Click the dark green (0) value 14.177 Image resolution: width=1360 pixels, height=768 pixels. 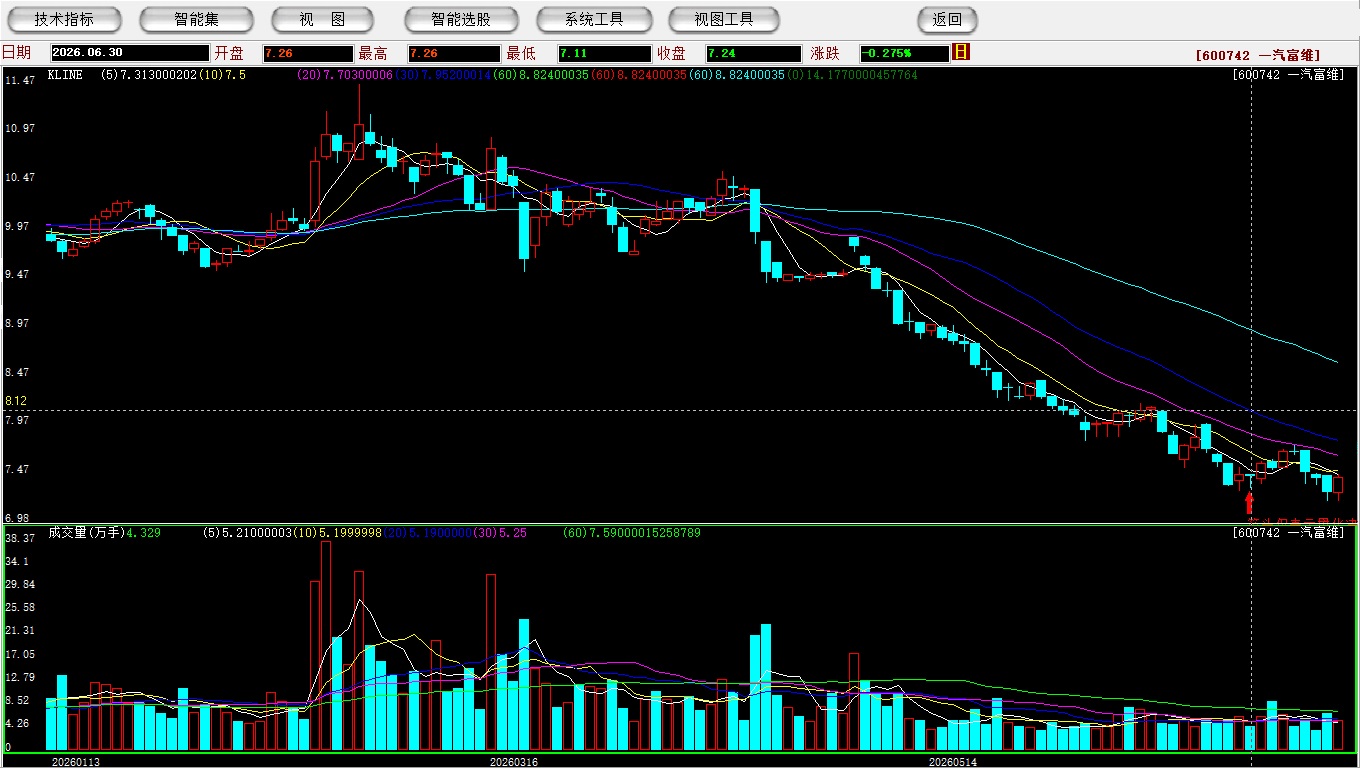click(x=852, y=75)
